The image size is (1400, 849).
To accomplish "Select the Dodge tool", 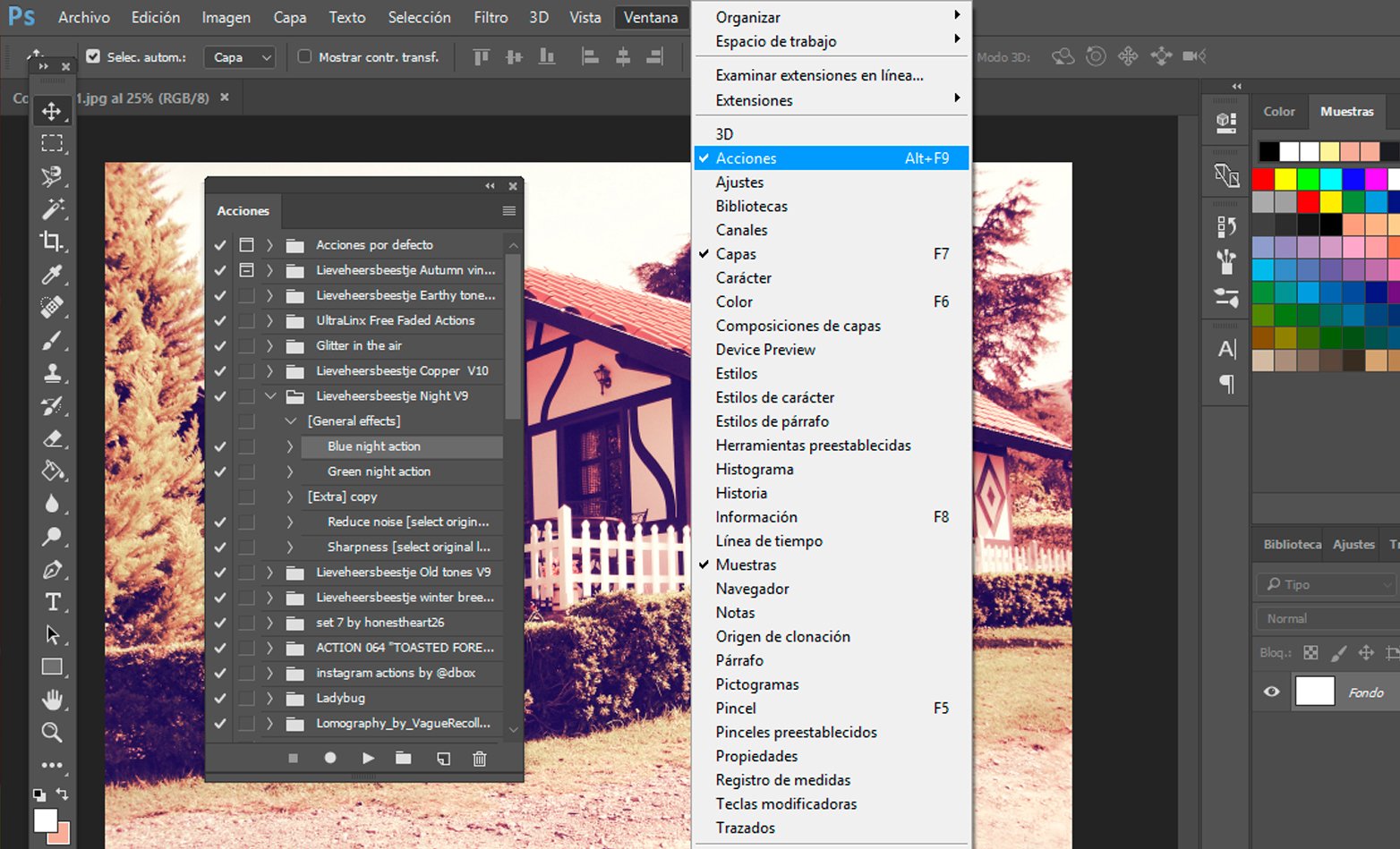I will pos(52,537).
